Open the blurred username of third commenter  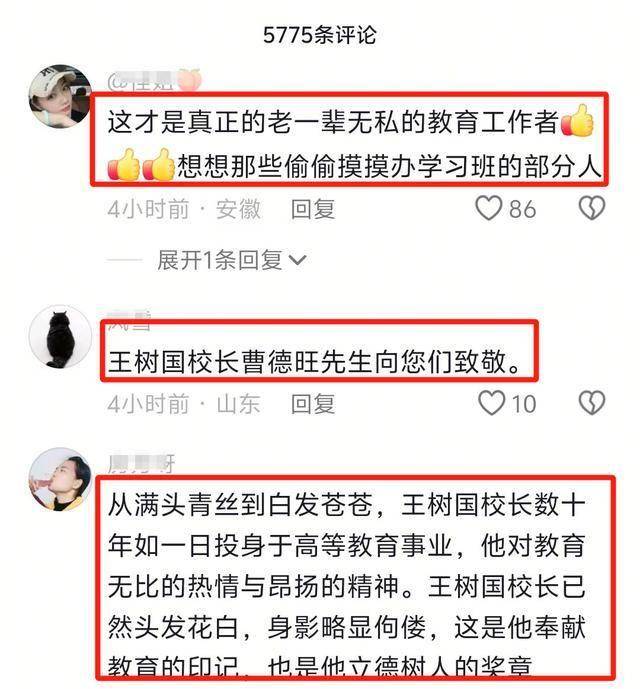point(141,464)
